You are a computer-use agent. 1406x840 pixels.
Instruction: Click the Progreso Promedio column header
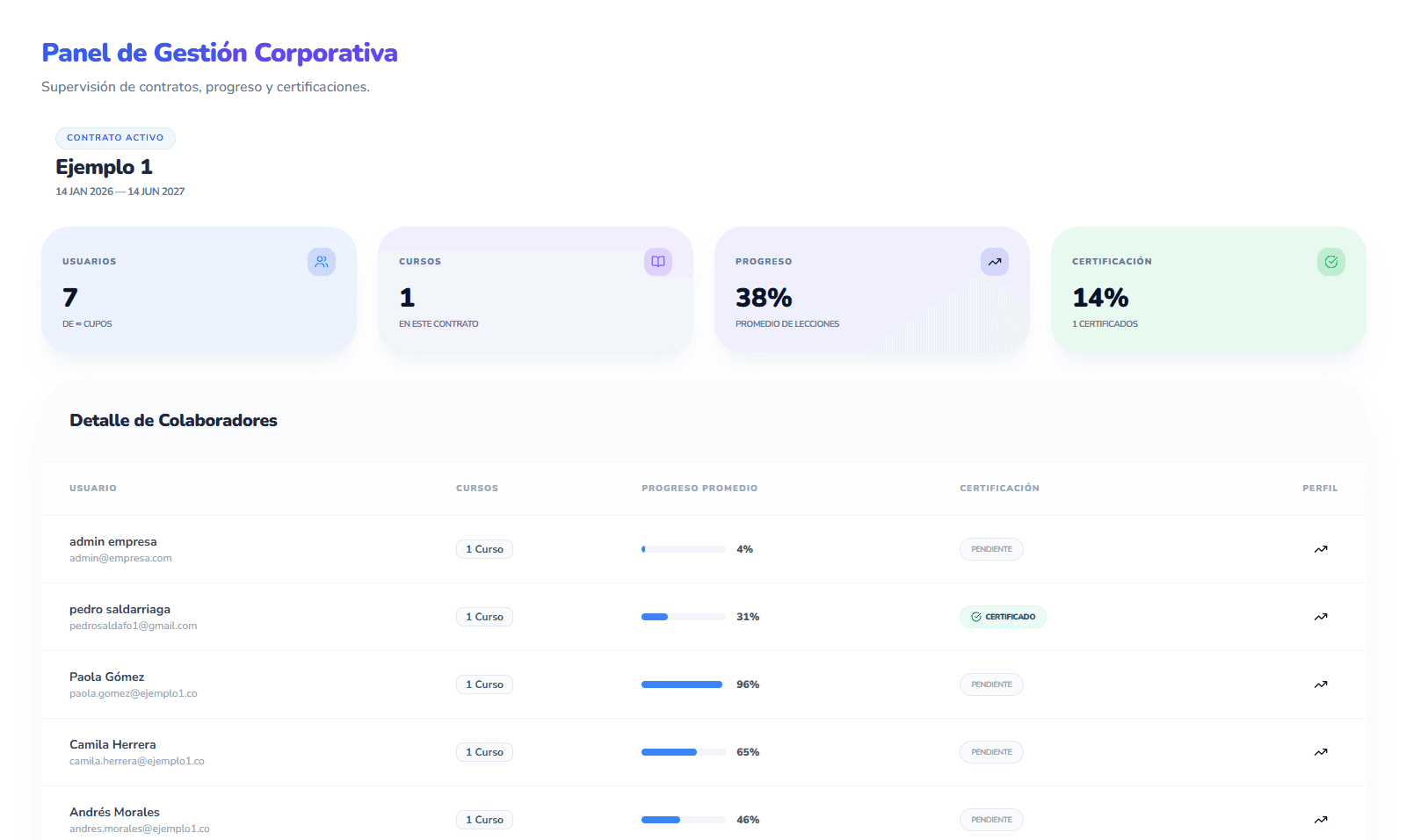(x=699, y=489)
